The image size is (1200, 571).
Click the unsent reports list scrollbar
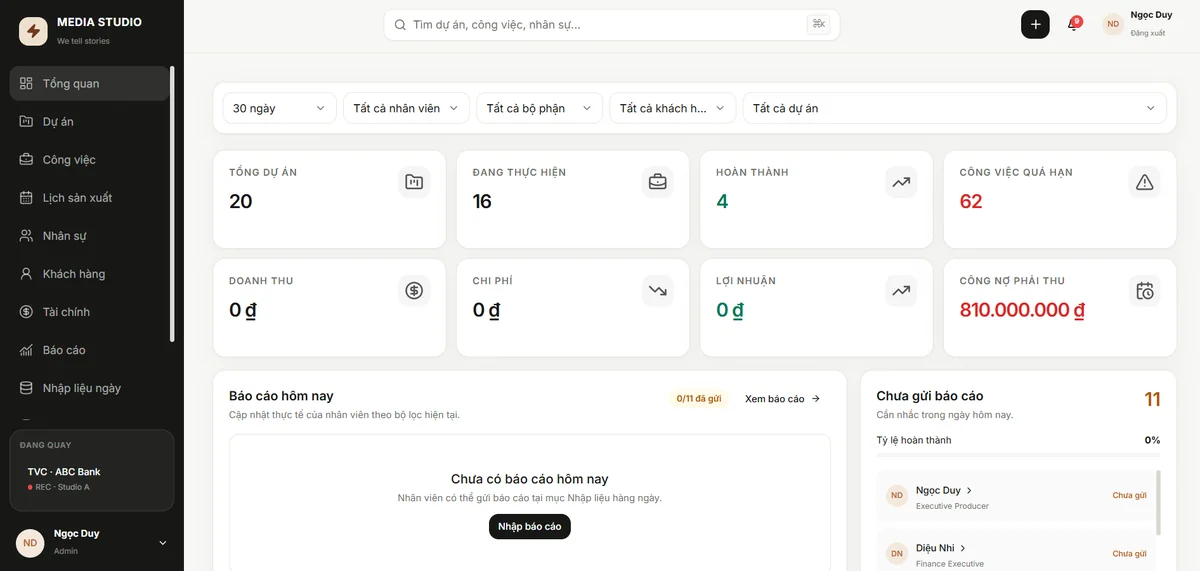(1159, 502)
